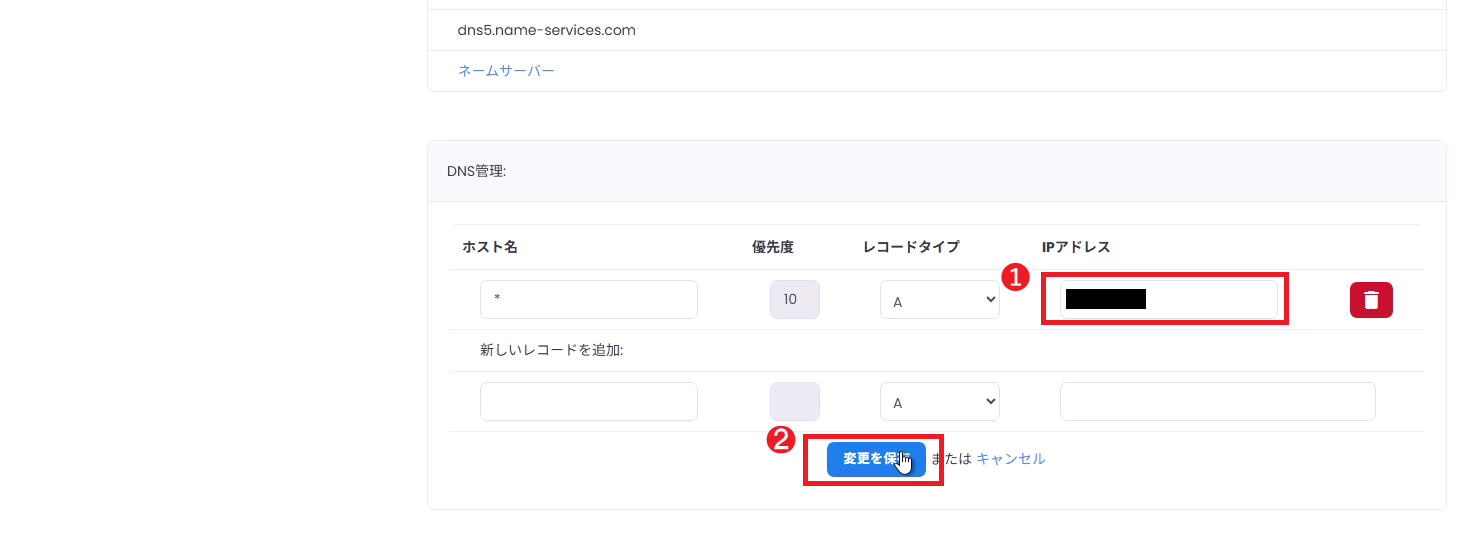
Task: Click the priority field showing 10
Action: pyautogui.click(x=794, y=300)
